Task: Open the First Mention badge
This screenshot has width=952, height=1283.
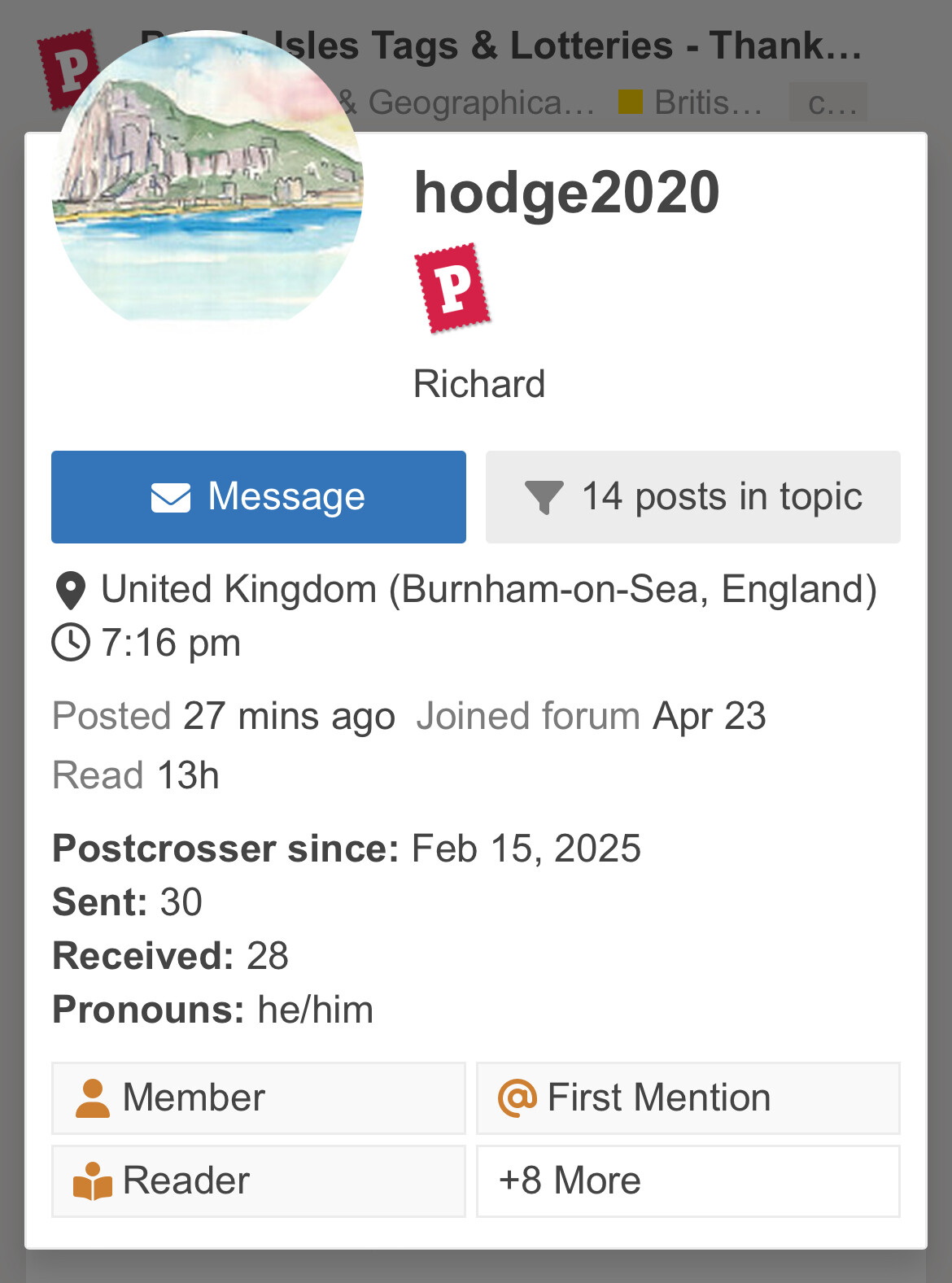Action: point(688,1098)
